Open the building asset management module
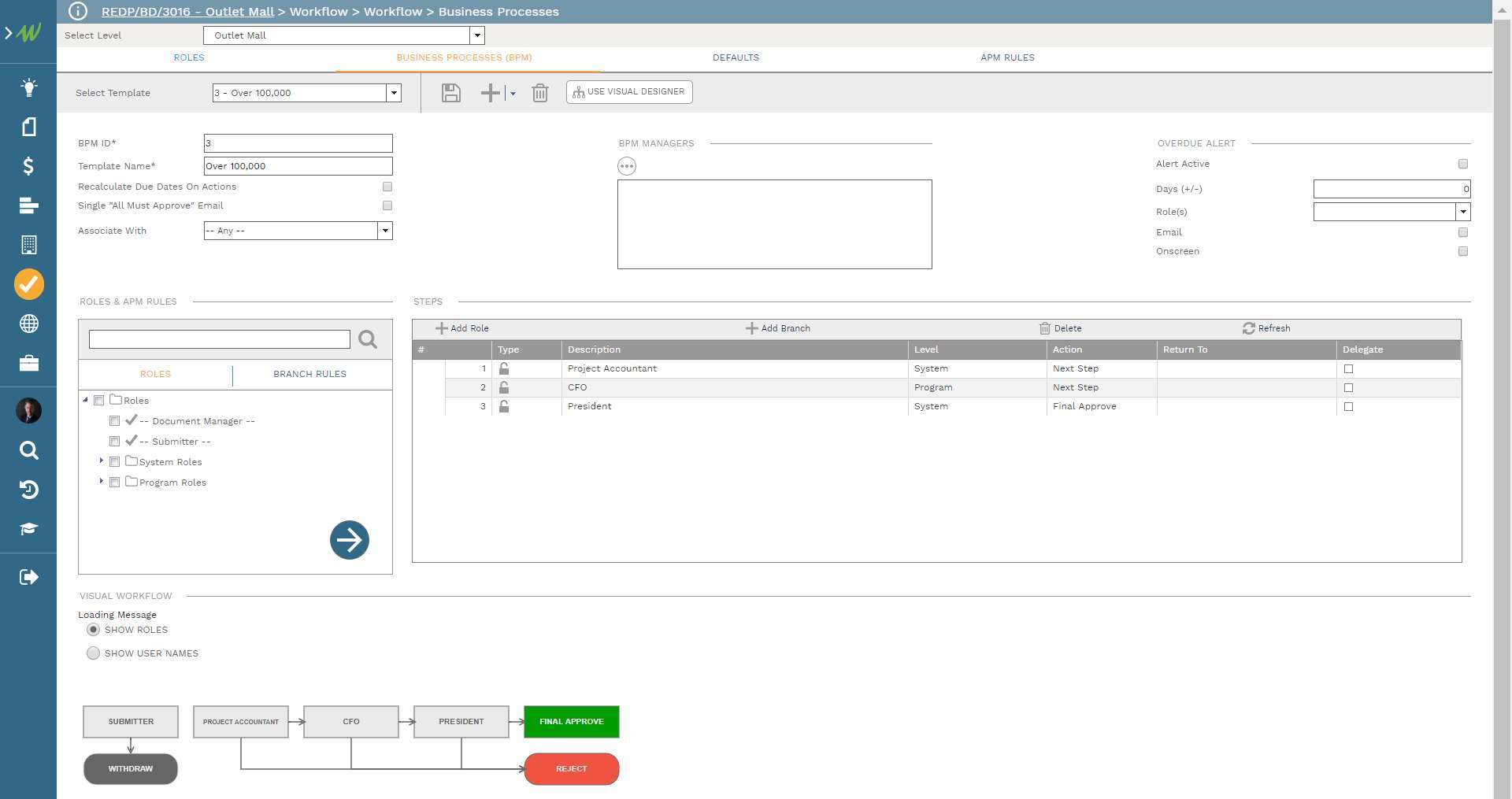The height and width of the screenshot is (799, 1512). (28, 245)
